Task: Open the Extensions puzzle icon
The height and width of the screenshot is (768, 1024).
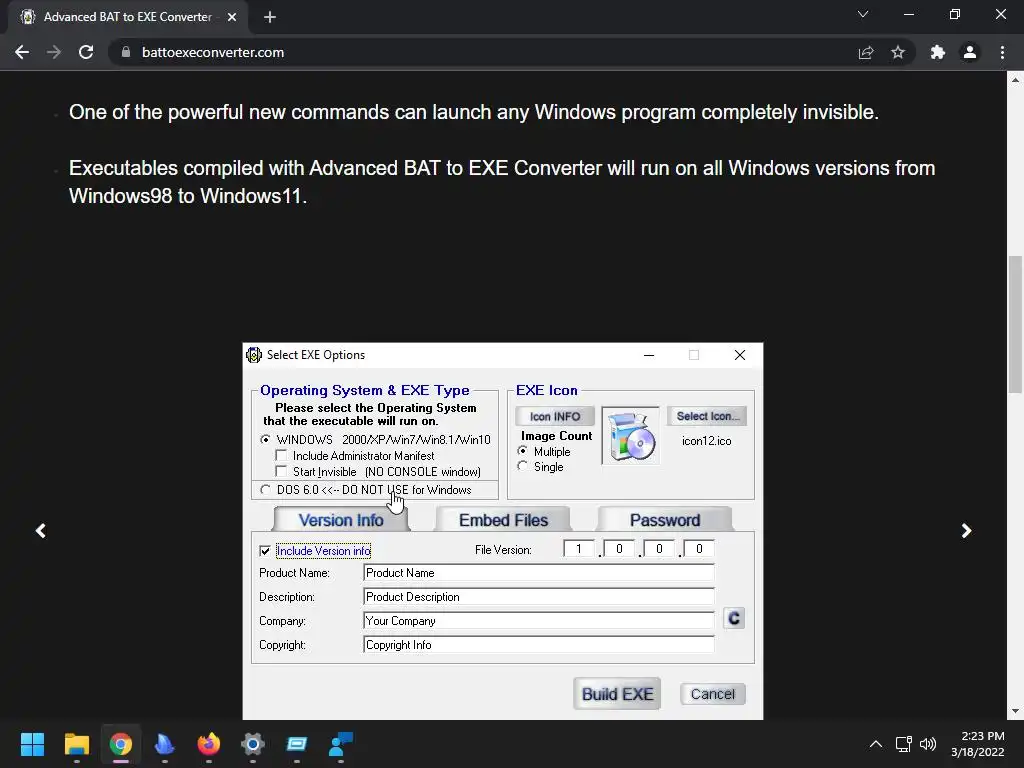Action: (938, 52)
